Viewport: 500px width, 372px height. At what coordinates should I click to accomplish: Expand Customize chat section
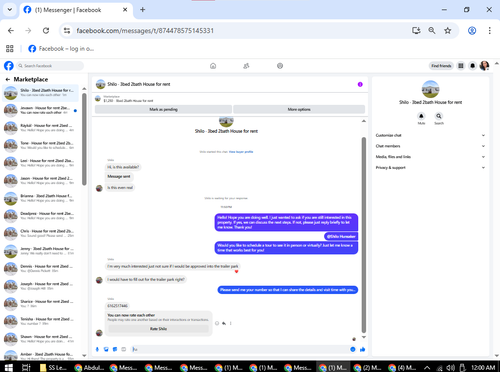(430, 135)
